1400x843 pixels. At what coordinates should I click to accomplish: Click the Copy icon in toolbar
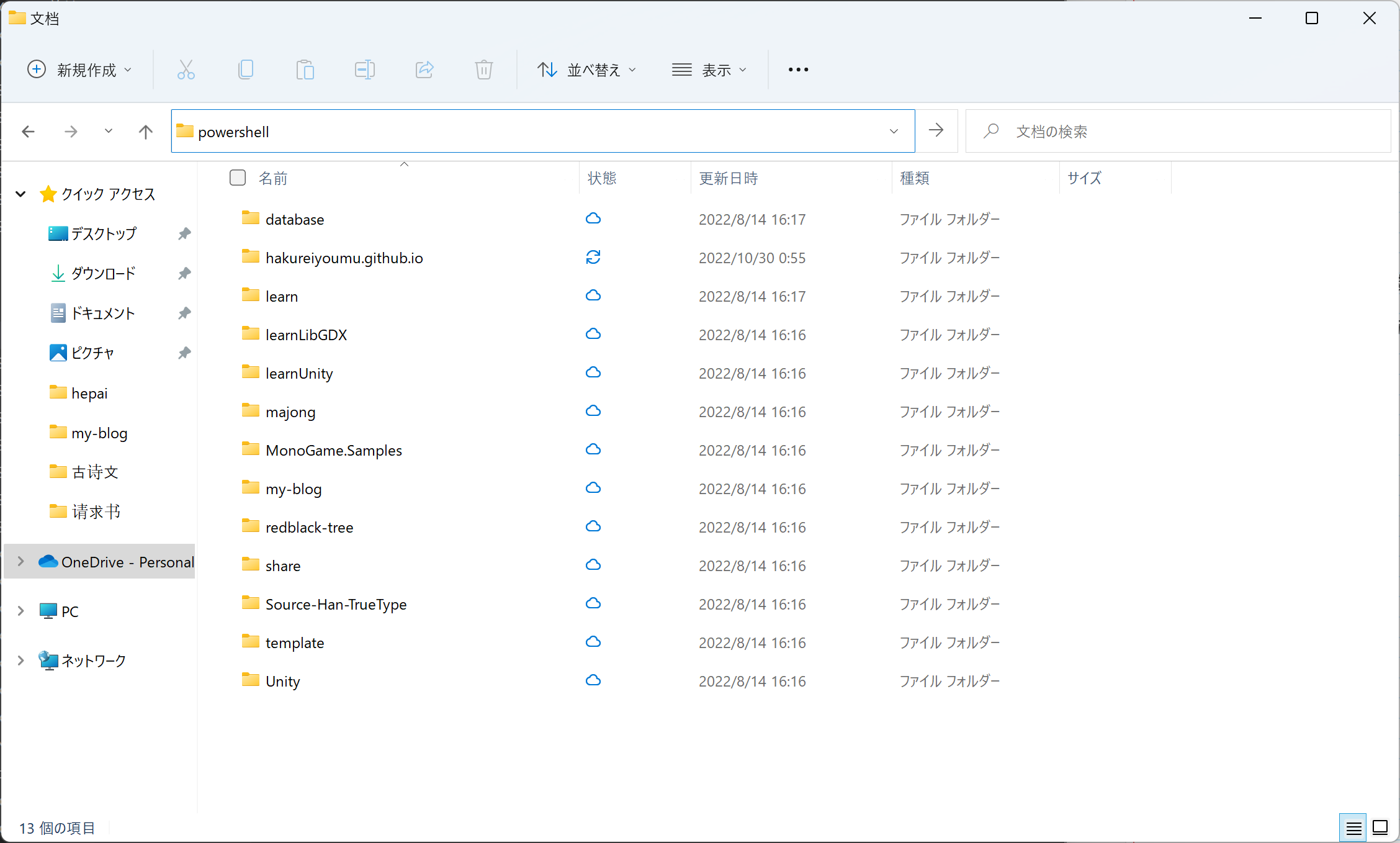pos(245,70)
